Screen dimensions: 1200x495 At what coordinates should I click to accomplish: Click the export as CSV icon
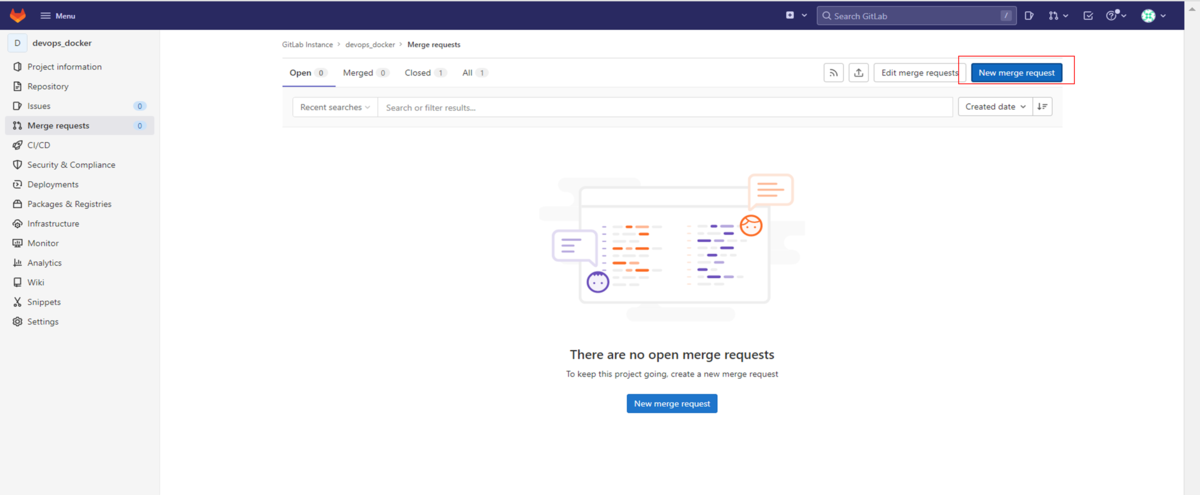pyautogui.click(x=858, y=73)
